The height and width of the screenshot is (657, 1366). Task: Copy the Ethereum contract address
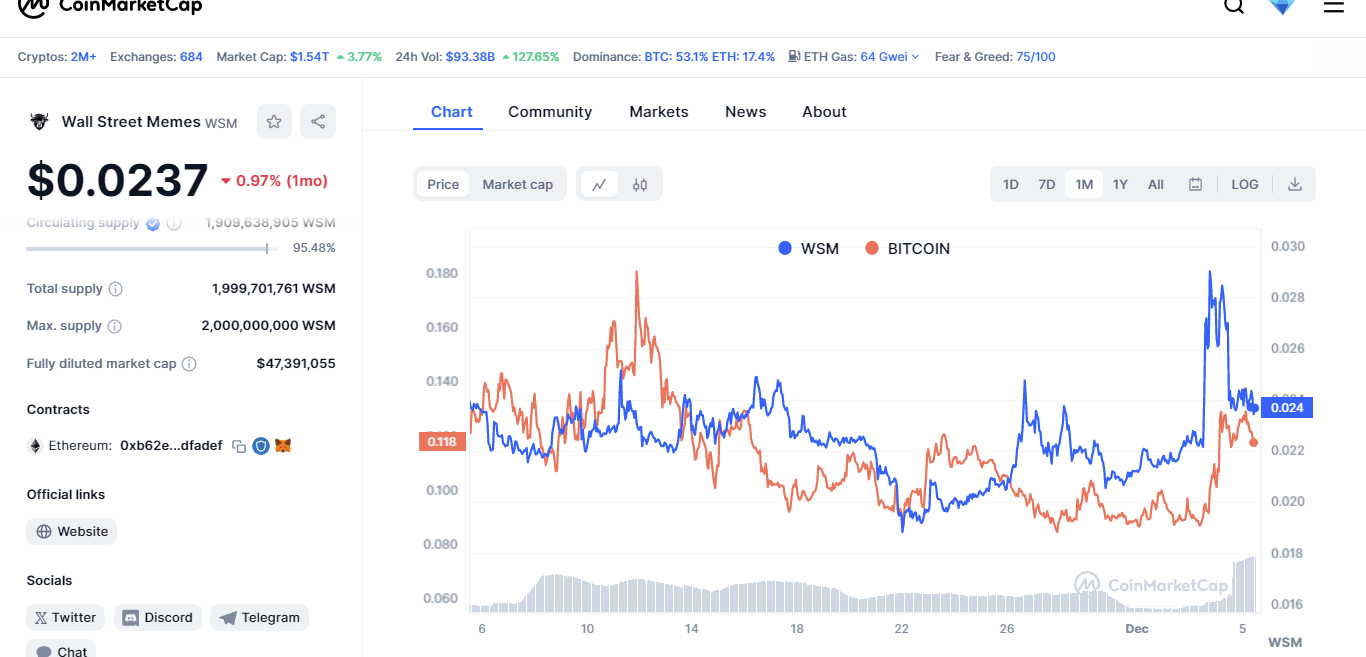coord(239,446)
